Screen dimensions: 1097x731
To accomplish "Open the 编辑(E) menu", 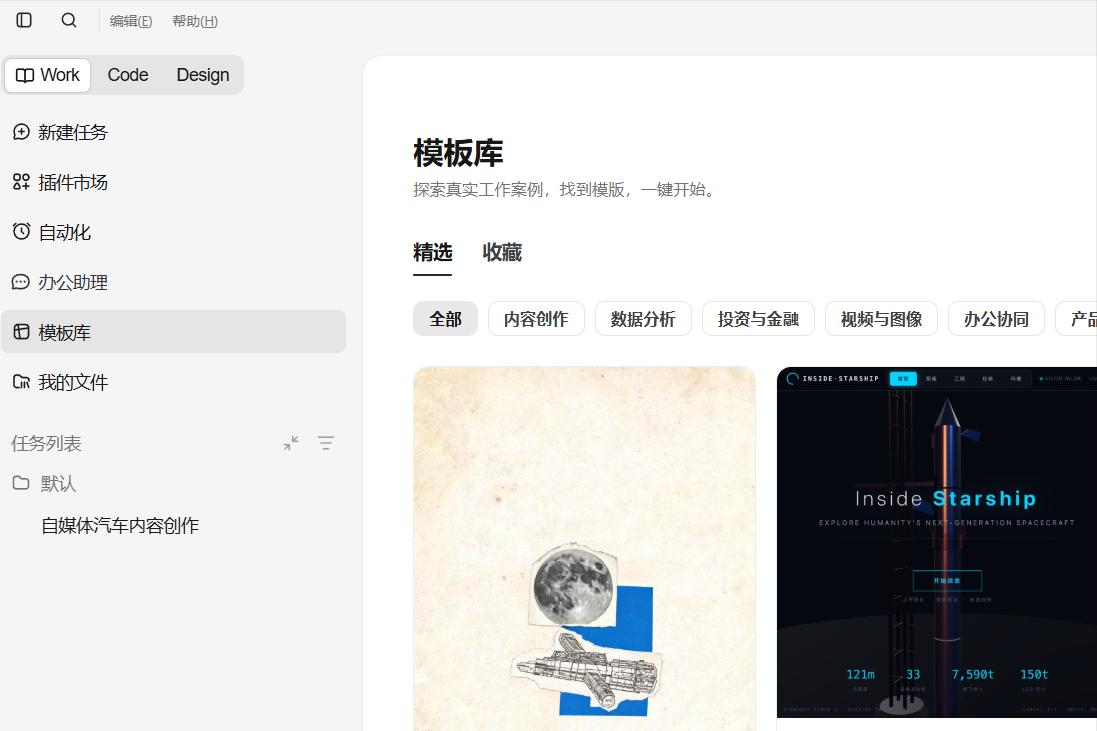I will 131,21.
